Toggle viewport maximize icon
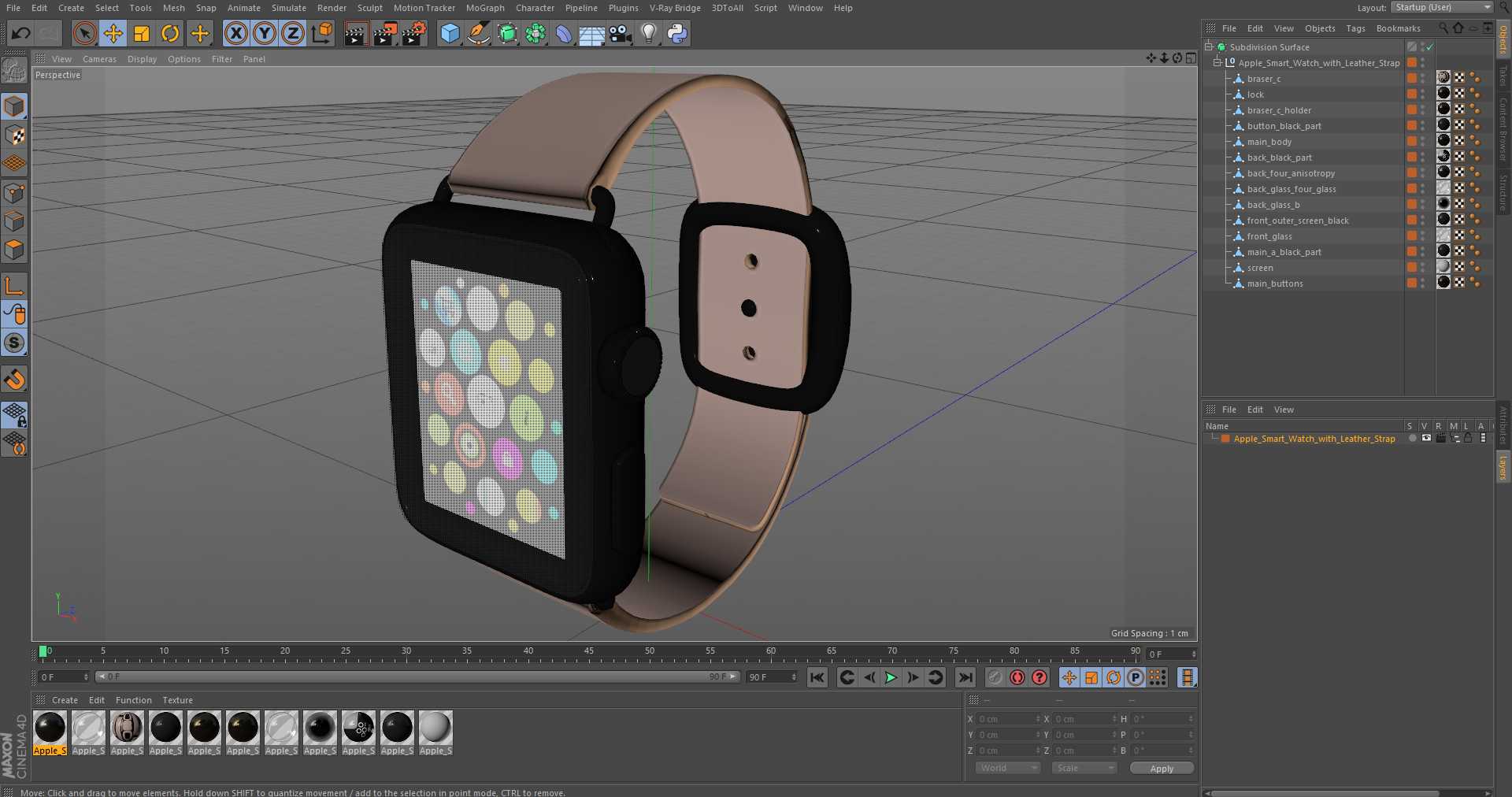The height and width of the screenshot is (797, 1512). 1191,58
